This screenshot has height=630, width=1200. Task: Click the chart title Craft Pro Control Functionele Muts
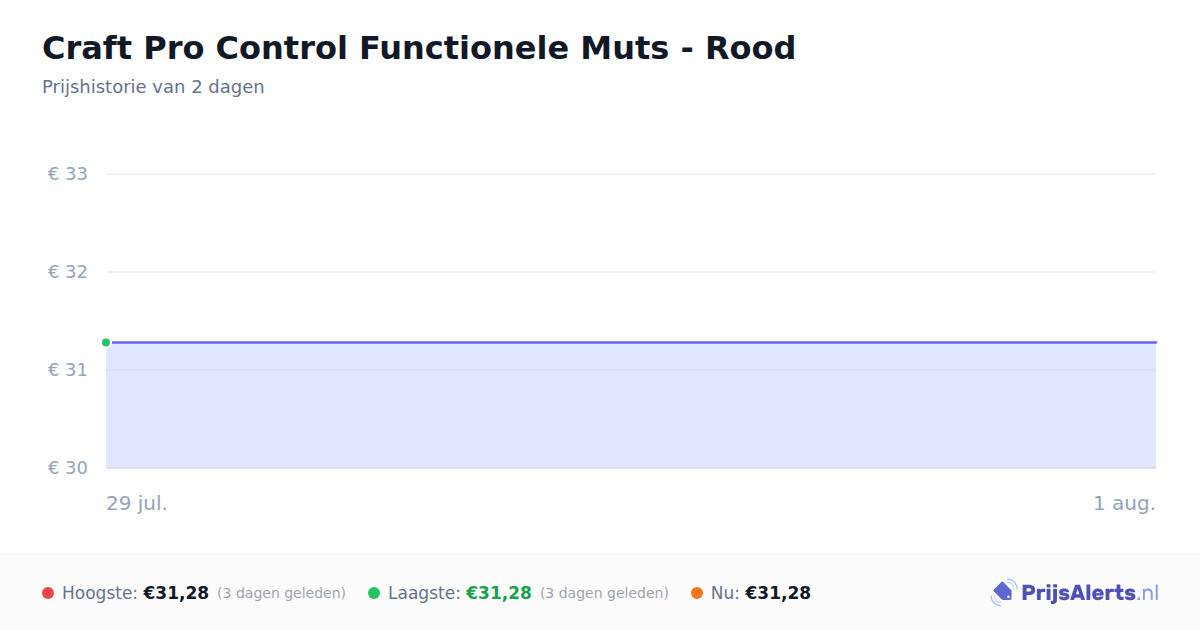coord(419,48)
